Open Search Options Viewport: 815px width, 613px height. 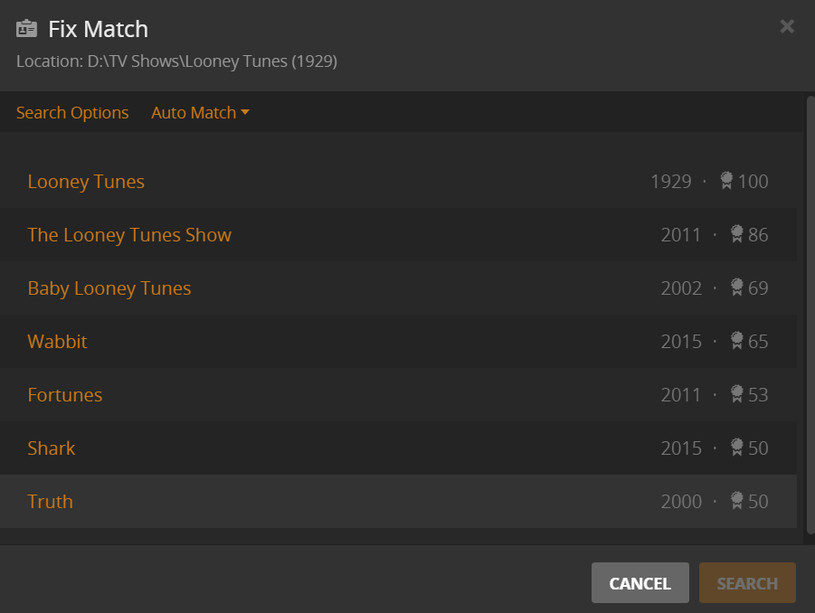(x=72, y=113)
